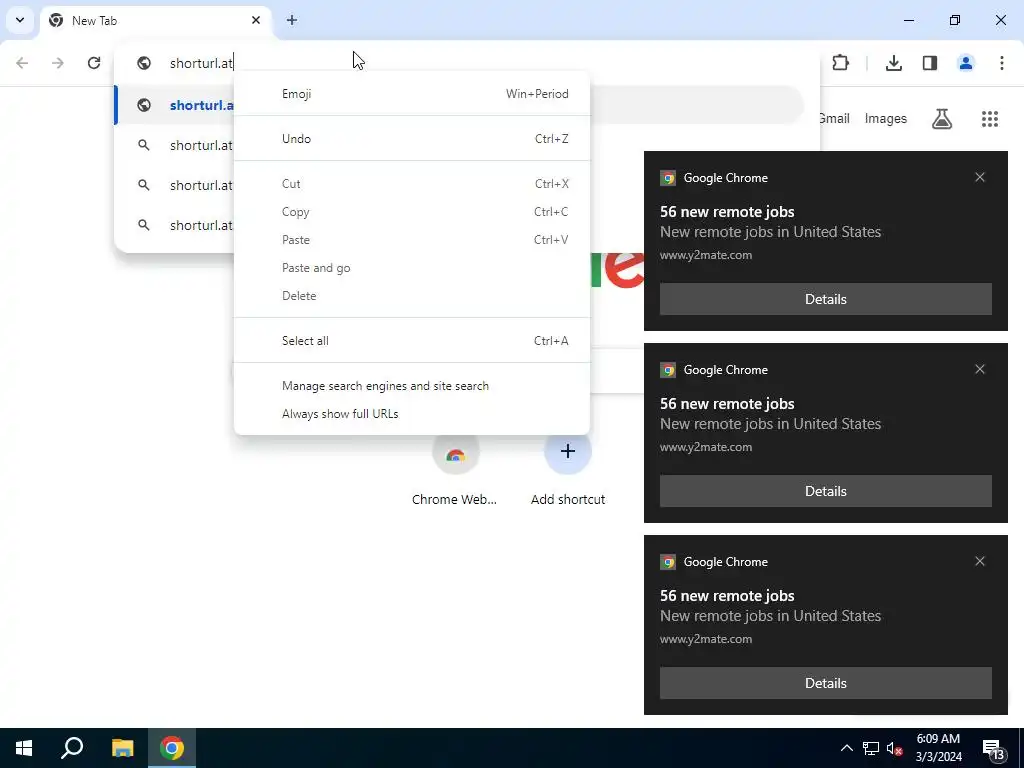Open Manage search engines and site search
This screenshot has height=768, width=1024.
point(412,386)
